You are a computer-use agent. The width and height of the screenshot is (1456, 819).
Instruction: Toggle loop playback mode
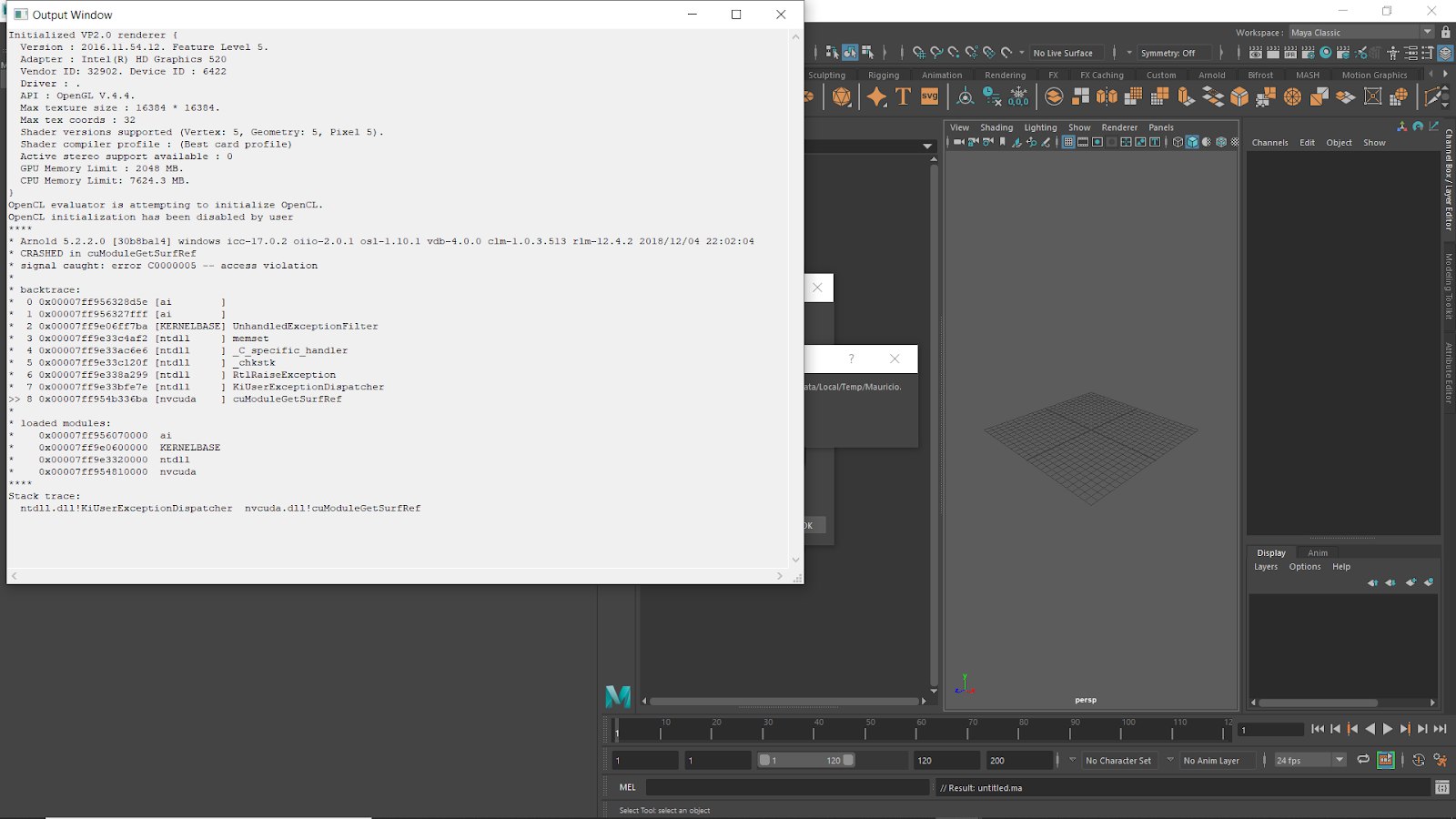1363,760
